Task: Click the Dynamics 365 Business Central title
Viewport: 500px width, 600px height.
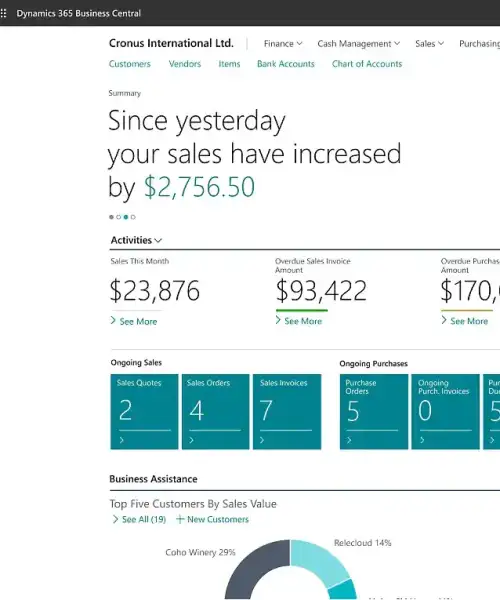Action: click(x=78, y=13)
